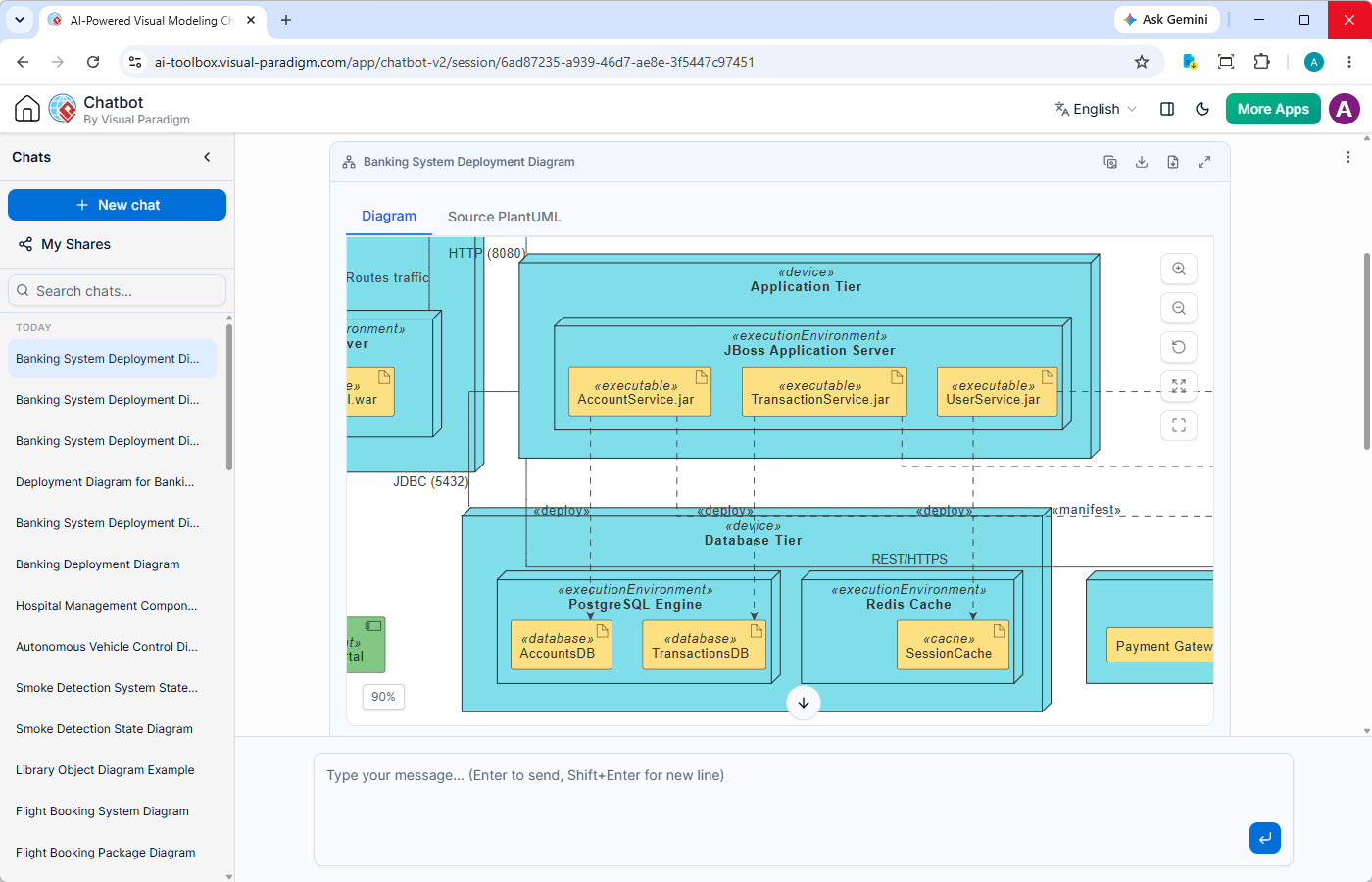The width and height of the screenshot is (1372, 882).
Task: Zoom out on the diagram canvas
Action: 1179,308
